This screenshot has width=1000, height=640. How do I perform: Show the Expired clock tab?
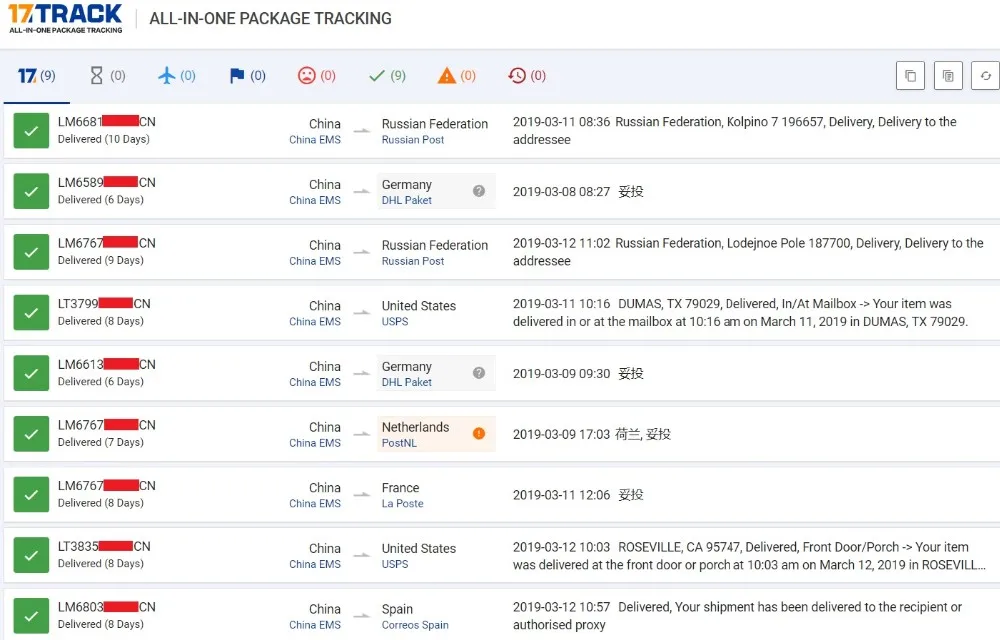coord(527,76)
